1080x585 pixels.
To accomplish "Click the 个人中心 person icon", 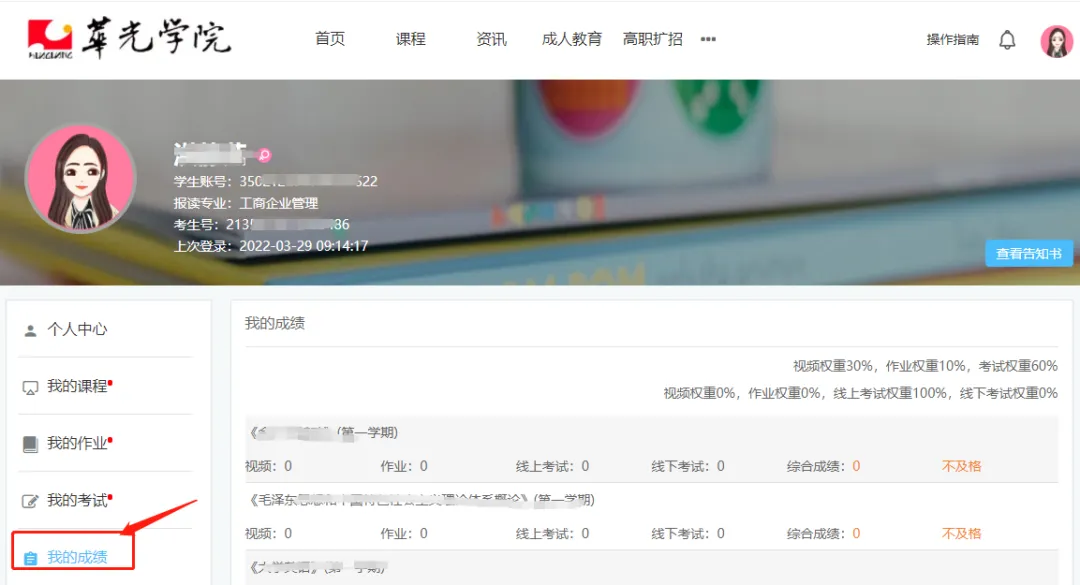I will (30, 330).
